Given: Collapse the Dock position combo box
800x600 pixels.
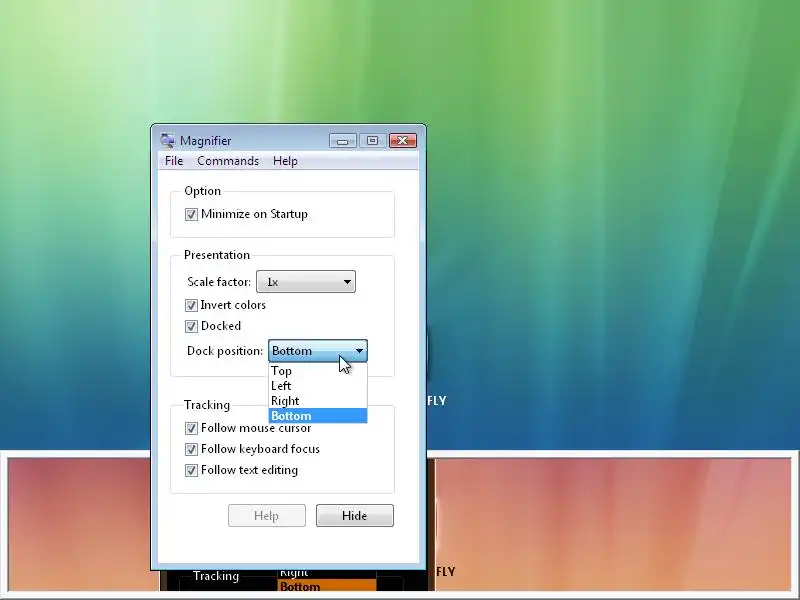Looking at the screenshot, I should (x=317, y=351).
